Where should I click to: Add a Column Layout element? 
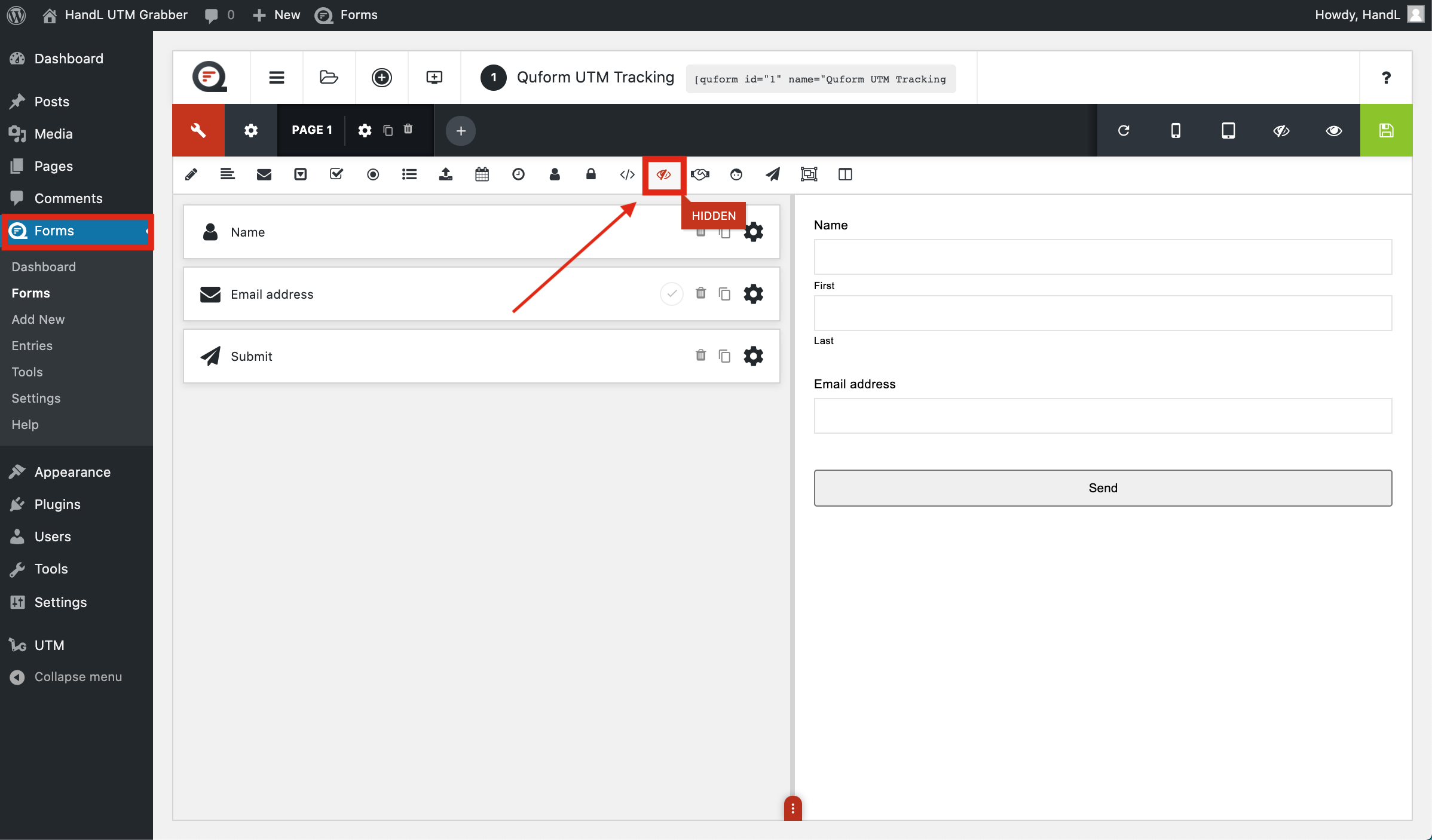click(845, 174)
